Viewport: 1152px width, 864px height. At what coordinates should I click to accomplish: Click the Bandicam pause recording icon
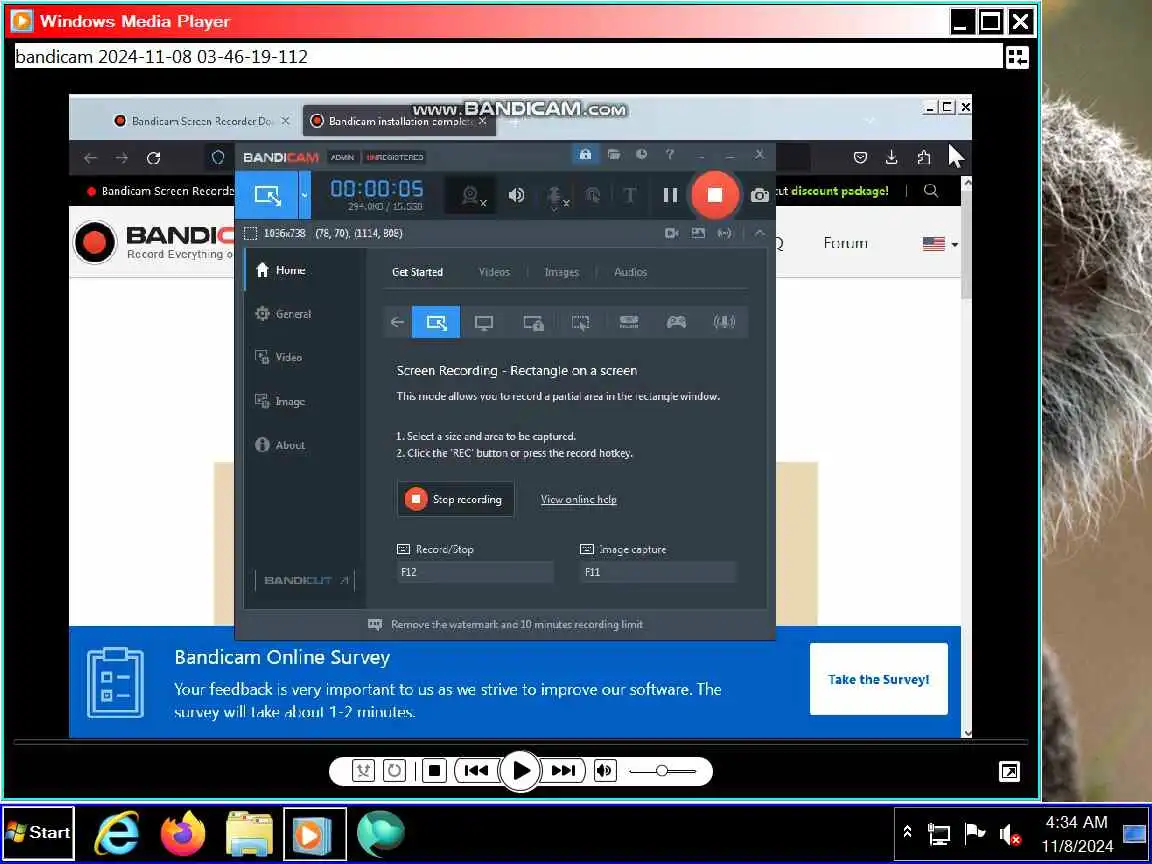tap(670, 195)
